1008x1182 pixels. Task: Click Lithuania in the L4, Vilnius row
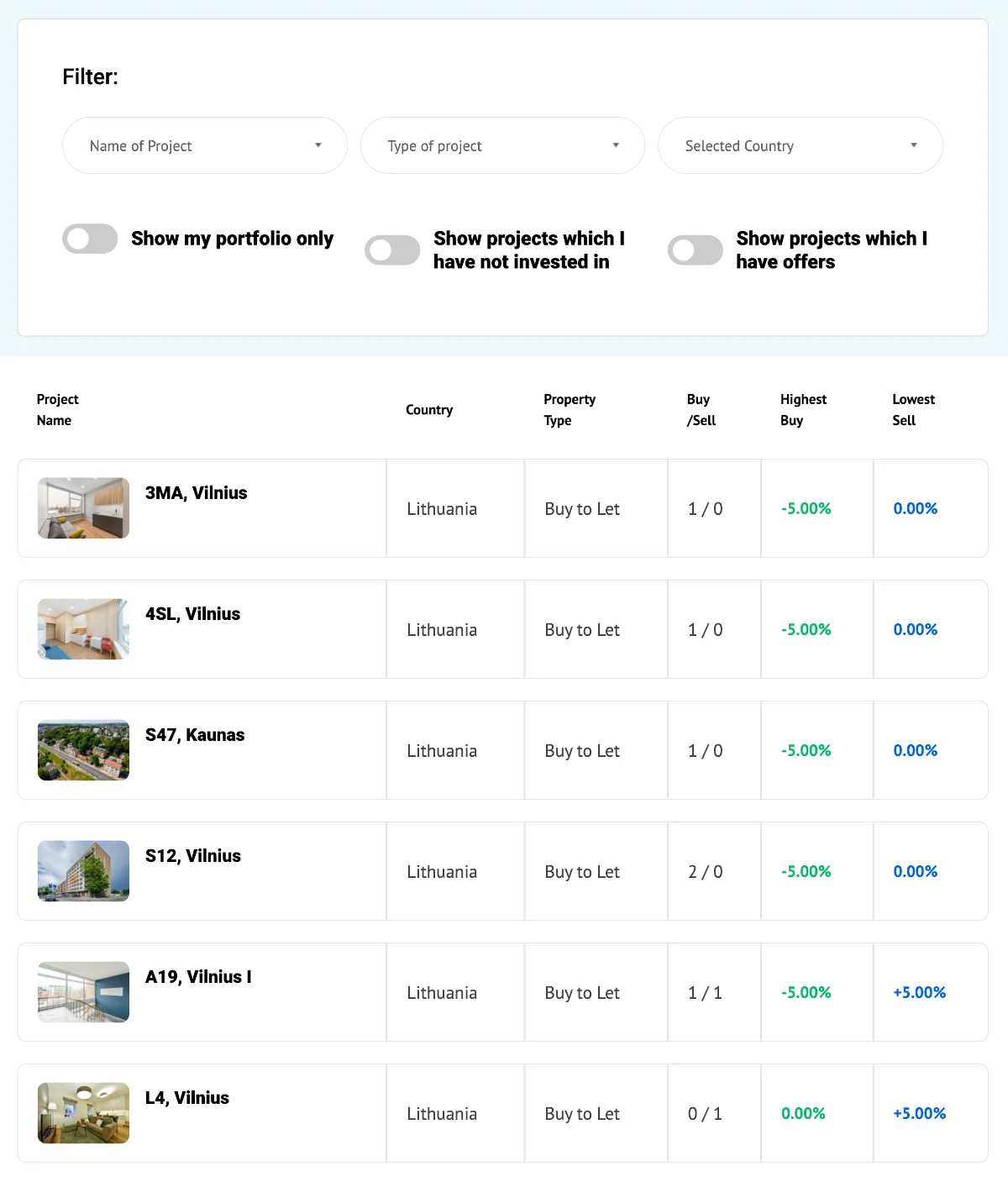coord(442,1114)
